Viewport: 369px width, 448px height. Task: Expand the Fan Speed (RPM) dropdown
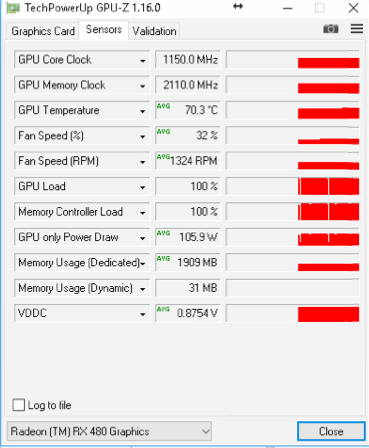pos(143,162)
